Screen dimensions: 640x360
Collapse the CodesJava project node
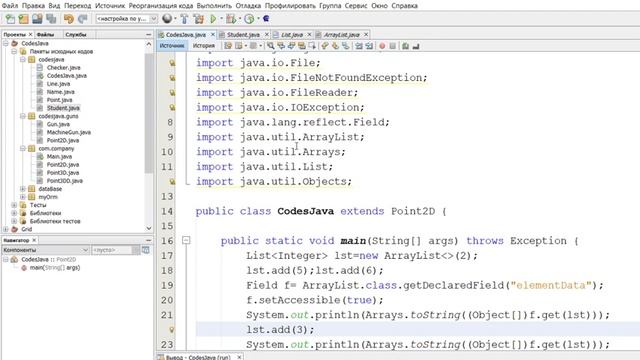click(x=6, y=43)
